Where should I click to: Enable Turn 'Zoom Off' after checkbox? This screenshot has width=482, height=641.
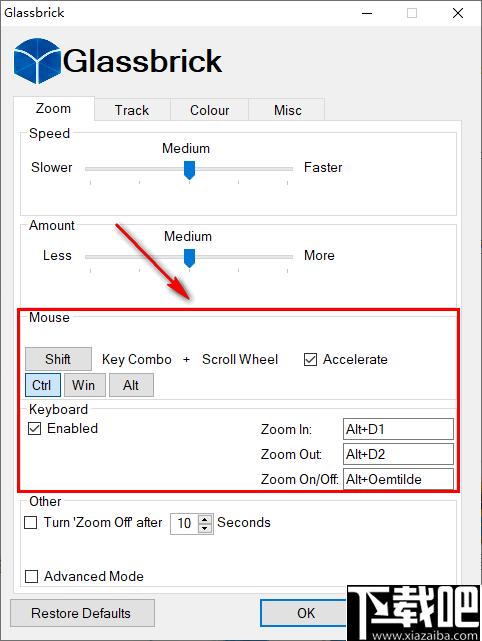click(x=31, y=522)
